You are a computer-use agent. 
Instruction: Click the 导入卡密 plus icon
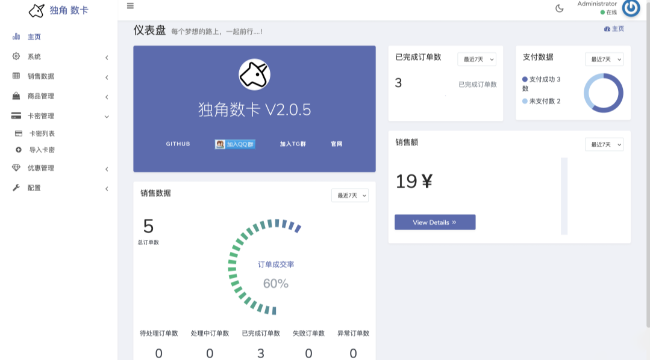(x=19, y=150)
